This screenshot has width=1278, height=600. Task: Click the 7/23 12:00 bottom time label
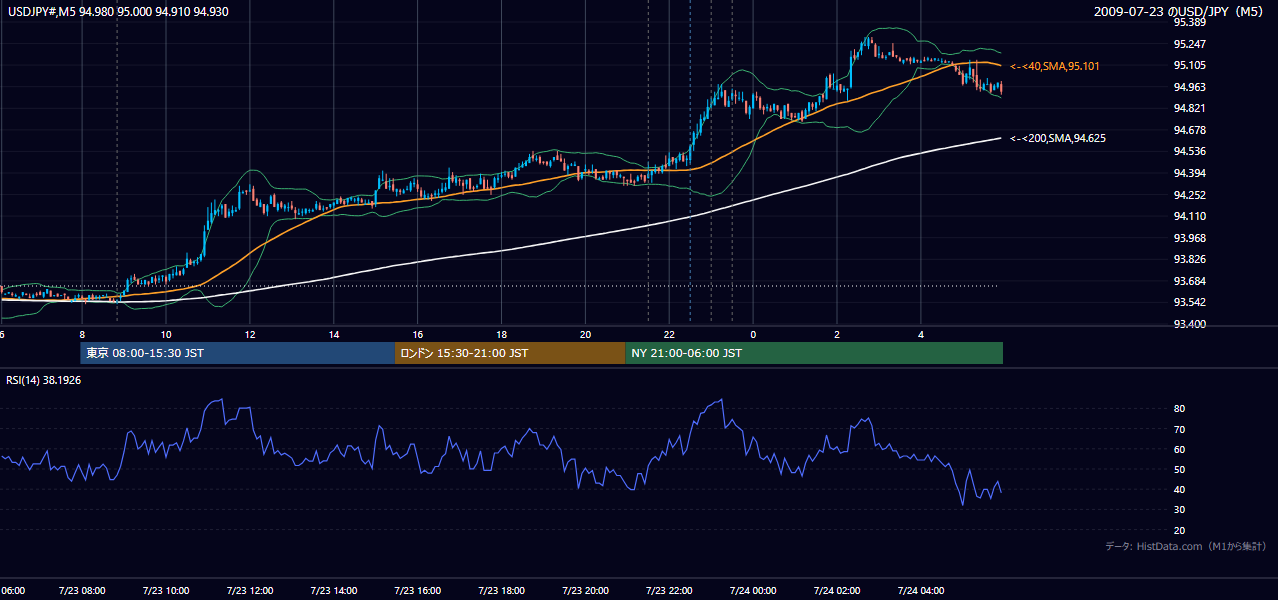(x=250, y=591)
